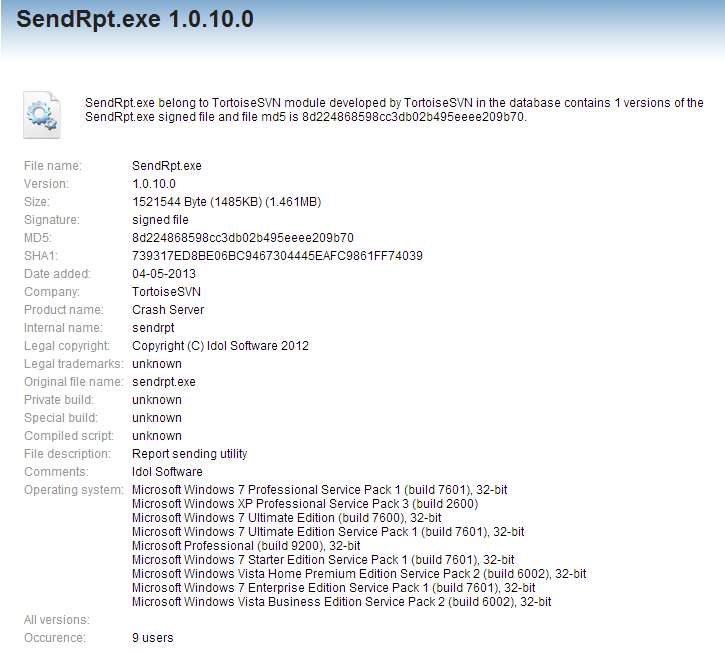725x652 pixels.
Task: Click Windows 7 Professional Service Pack 1 line
Action: pyautogui.click(x=320, y=490)
